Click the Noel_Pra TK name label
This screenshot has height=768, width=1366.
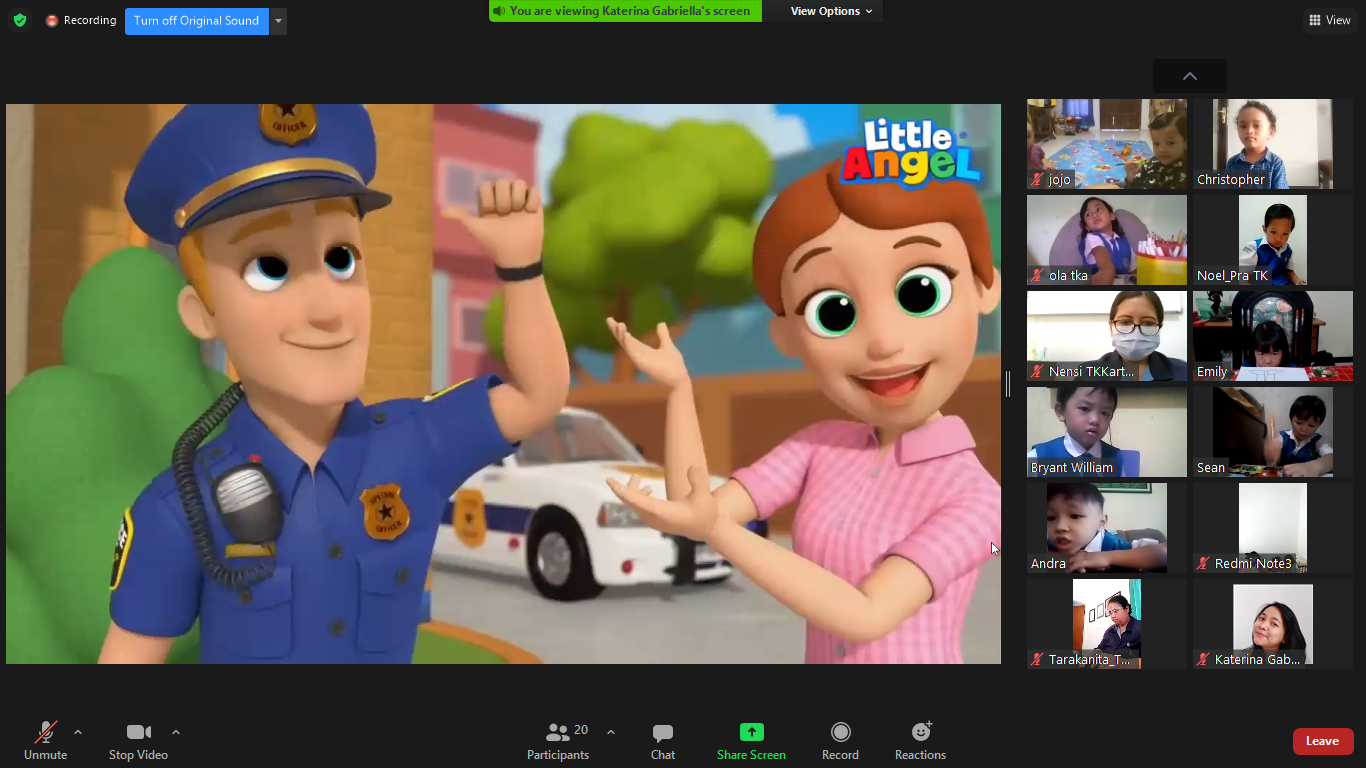coord(1232,276)
